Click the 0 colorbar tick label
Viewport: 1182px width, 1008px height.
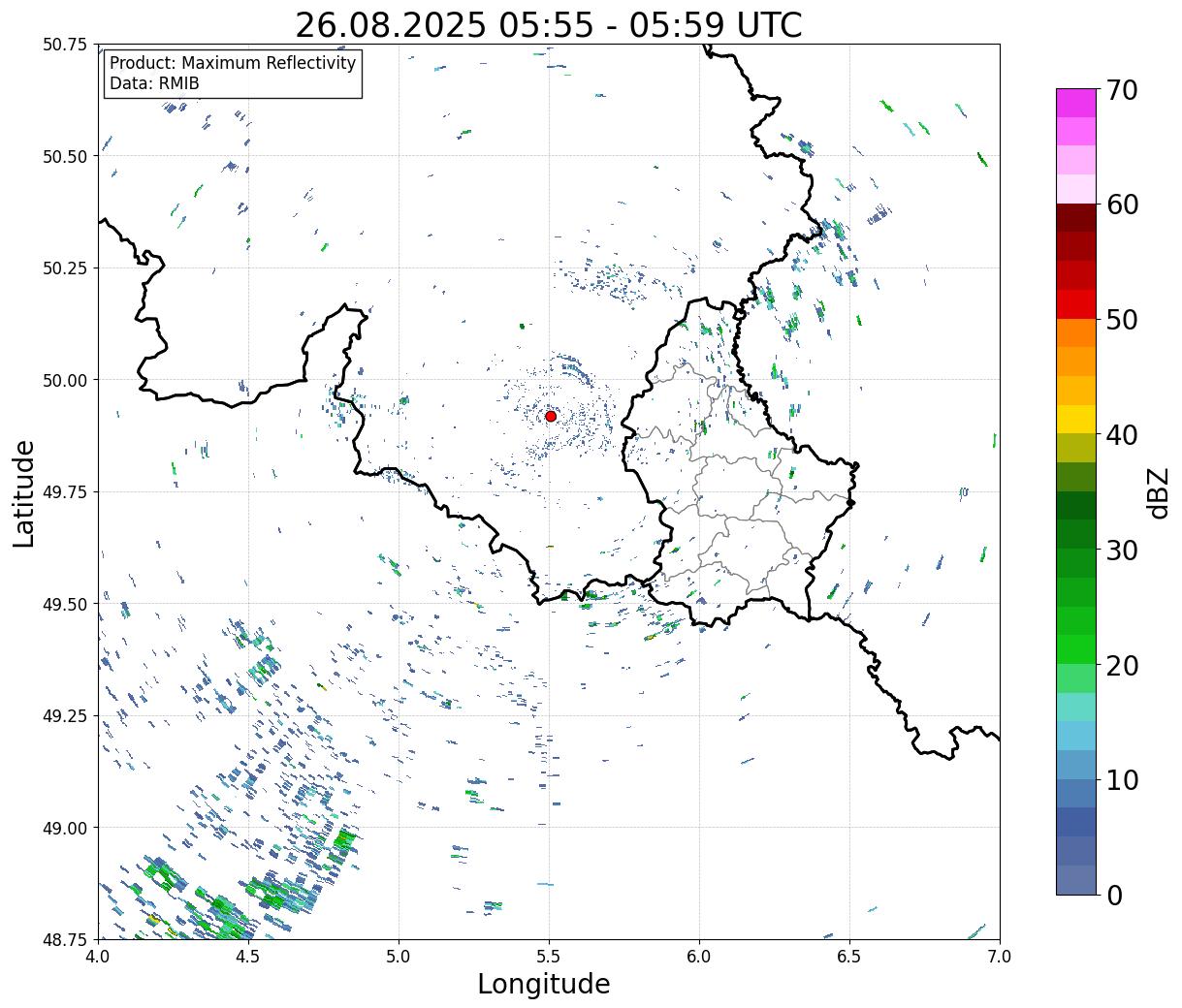coord(1114,895)
